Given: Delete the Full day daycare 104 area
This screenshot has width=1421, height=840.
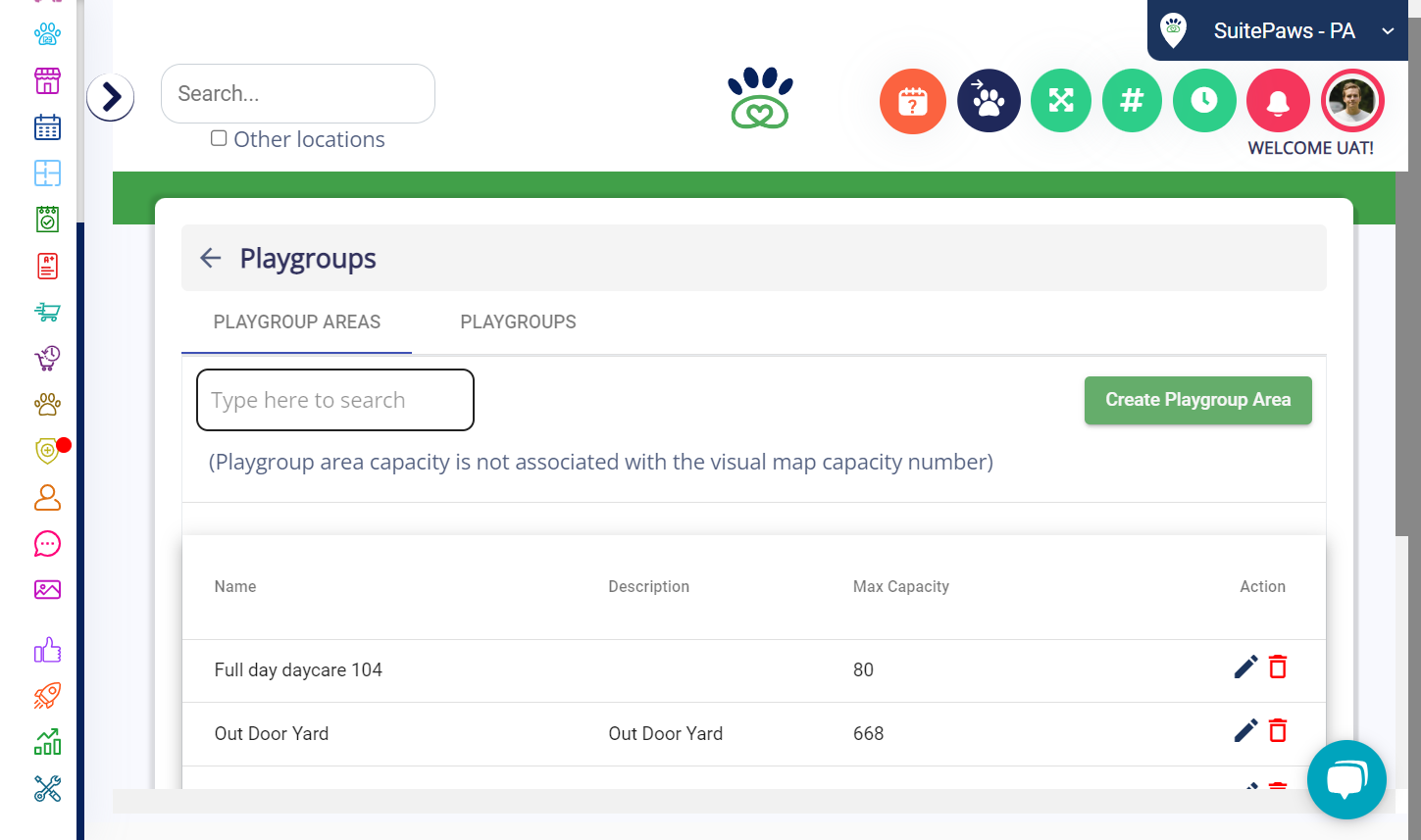Looking at the screenshot, I should tap(1278, 667).
